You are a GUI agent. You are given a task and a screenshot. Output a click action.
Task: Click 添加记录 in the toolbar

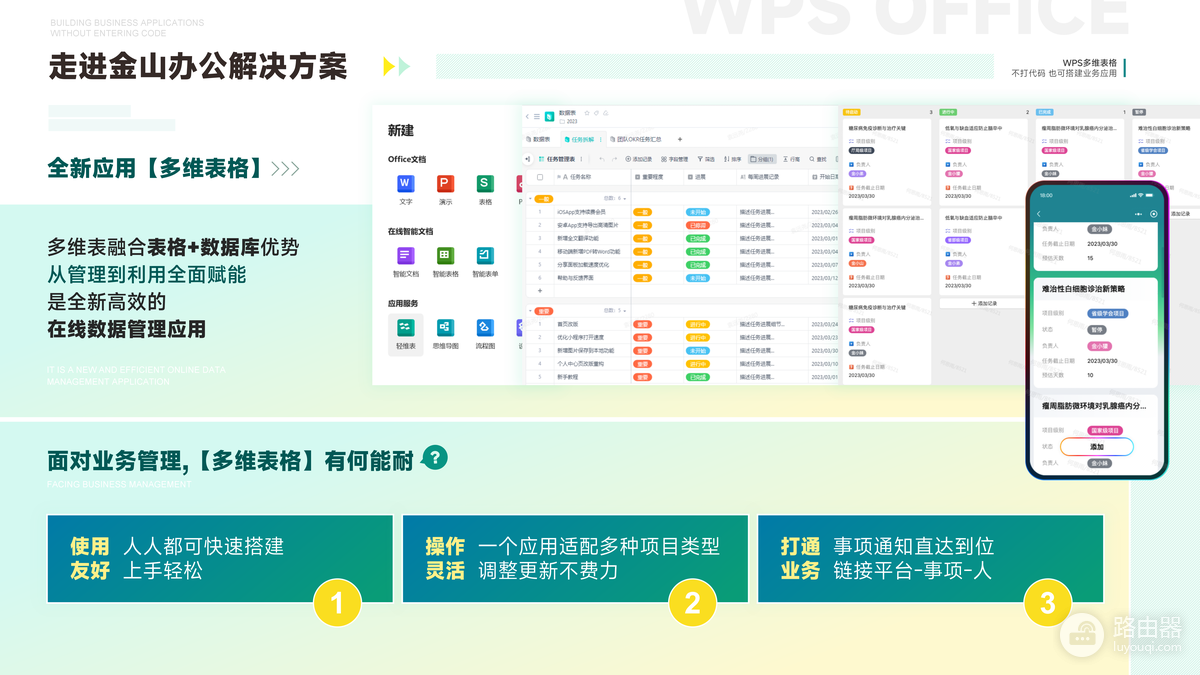point(639,159)
